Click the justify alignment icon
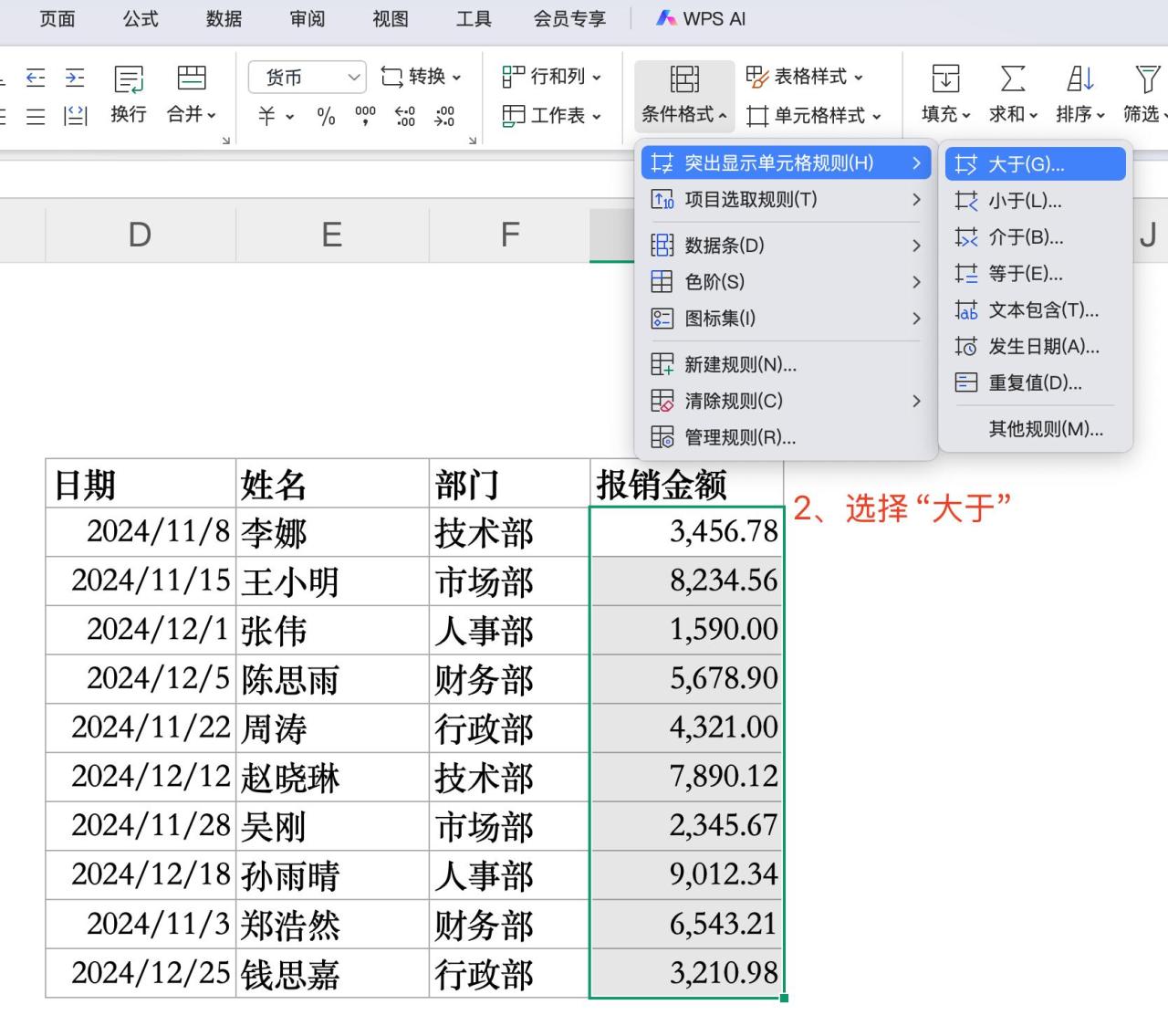This screenshot has height=1036, width=1168. coord(36,116)
